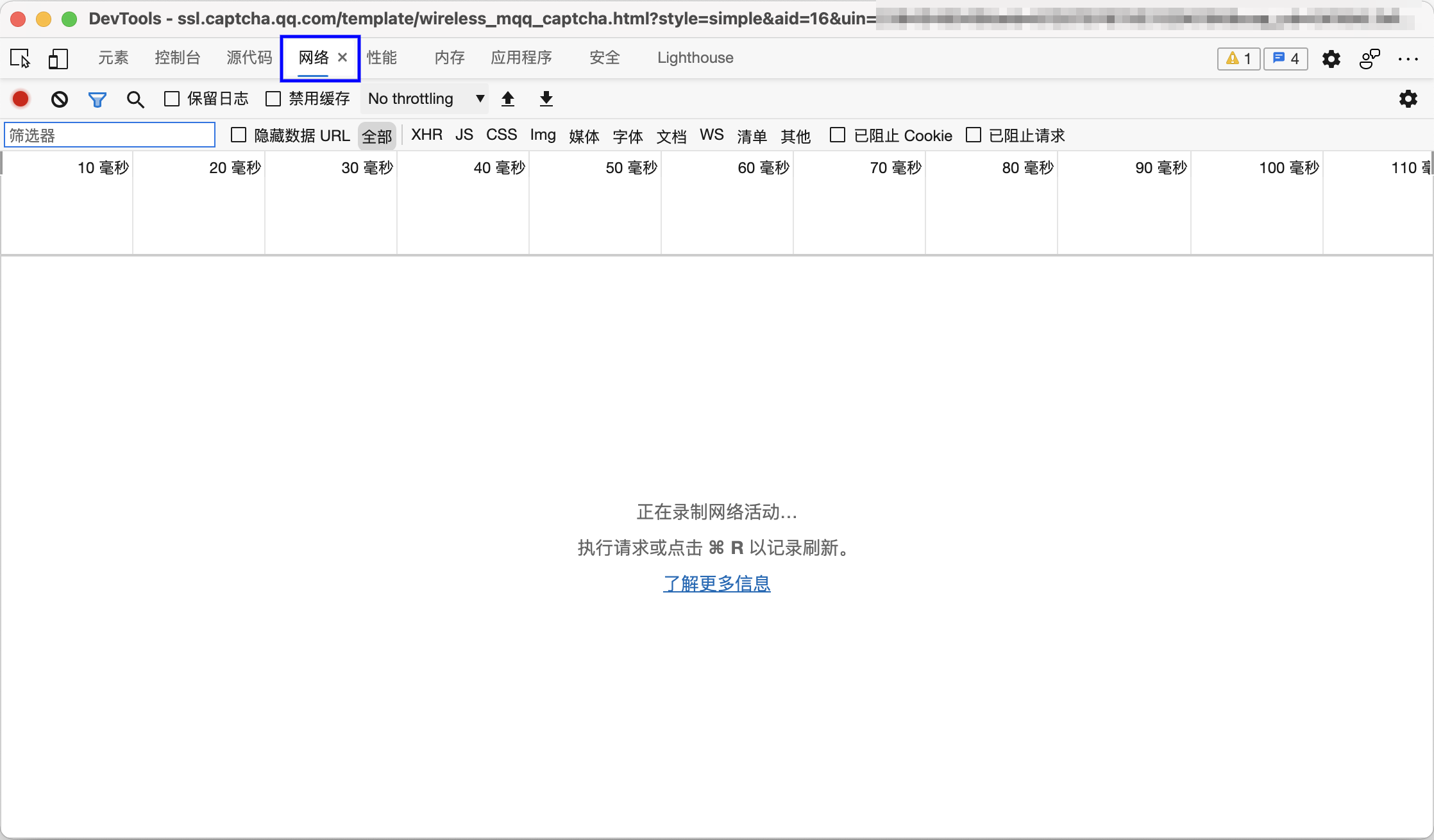The image size is (1434, 840).
Task: Open network search magnifier icon
Action: pos(135,99)
